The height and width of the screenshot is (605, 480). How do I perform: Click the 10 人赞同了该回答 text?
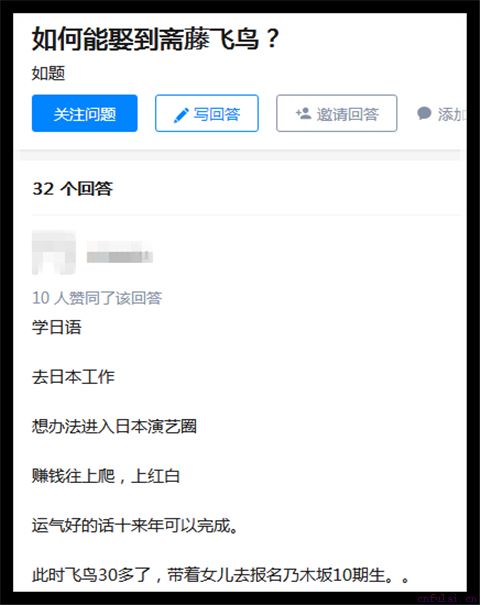coord(97,298)
